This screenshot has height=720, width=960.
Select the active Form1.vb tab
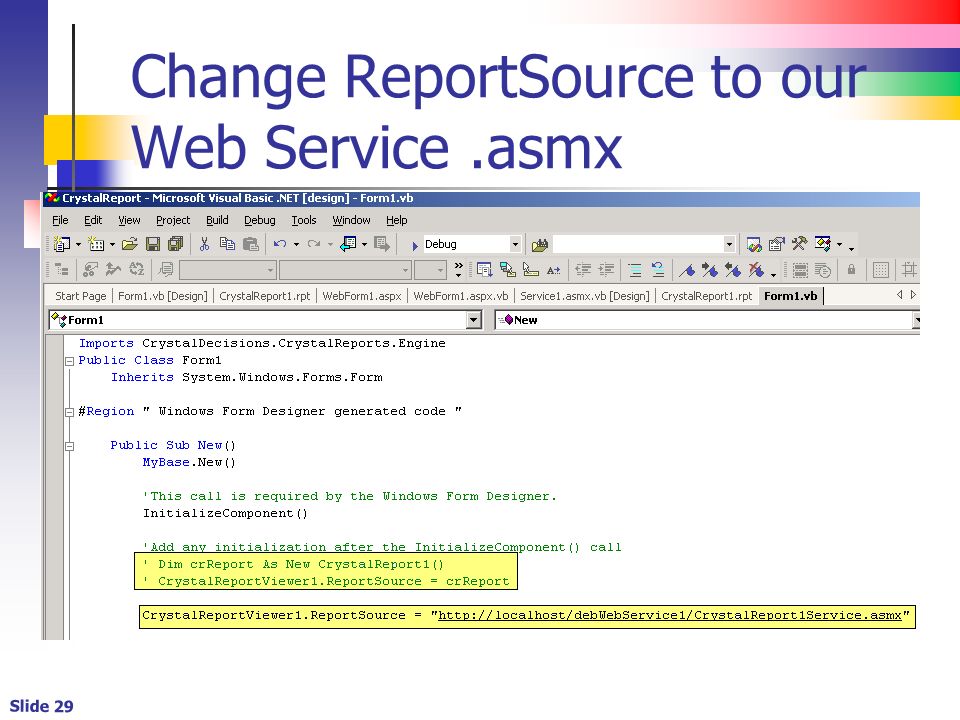(x=790, y=296)
